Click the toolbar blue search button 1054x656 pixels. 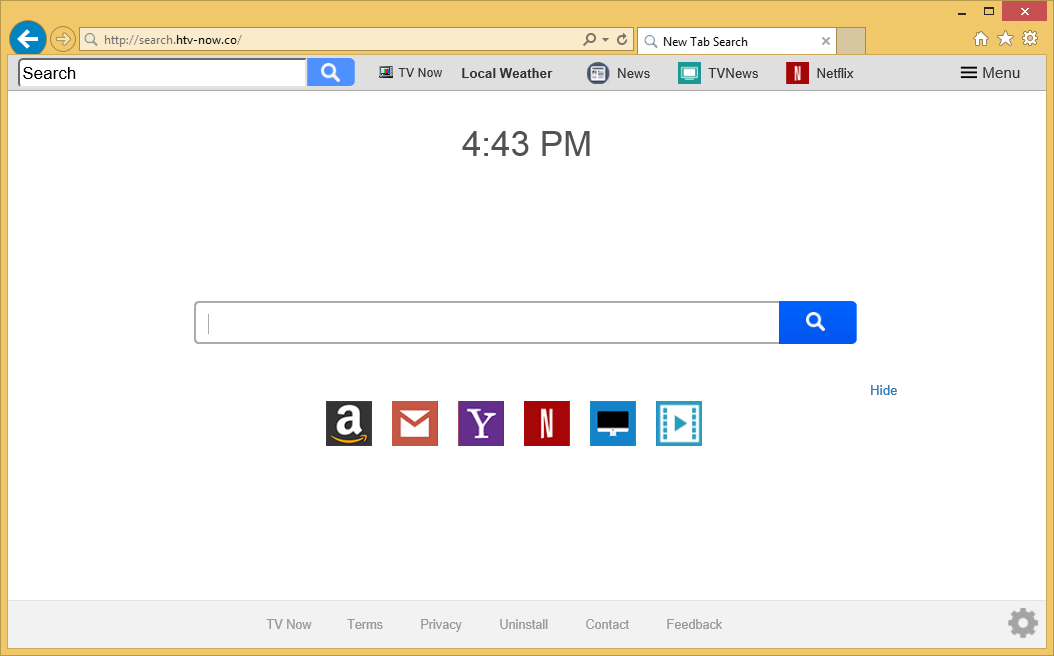pos(331,73)
